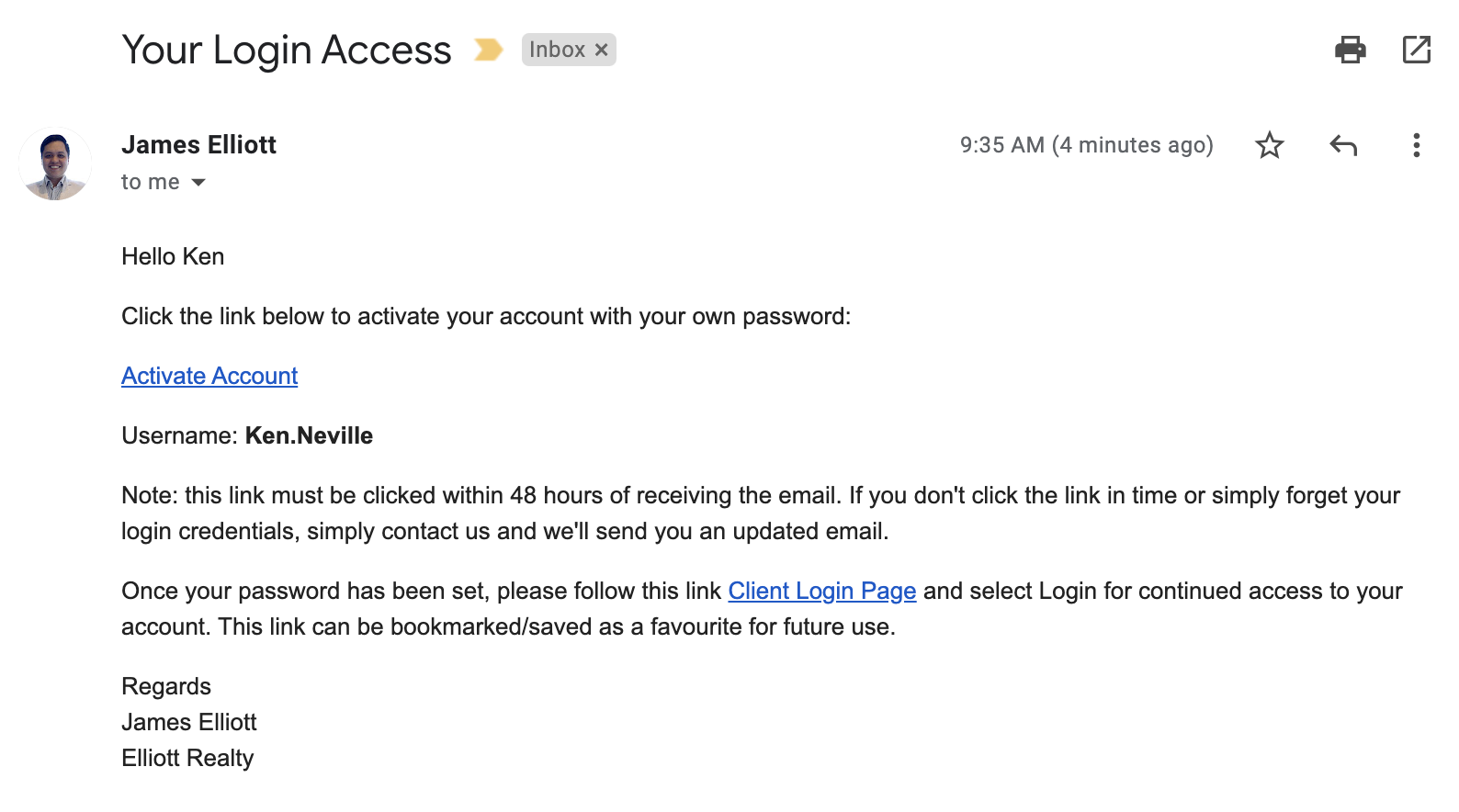Expand recipient details arrow beside "to me"
The width and height of the screenshot is (1459, 812).
pos(198,183)
